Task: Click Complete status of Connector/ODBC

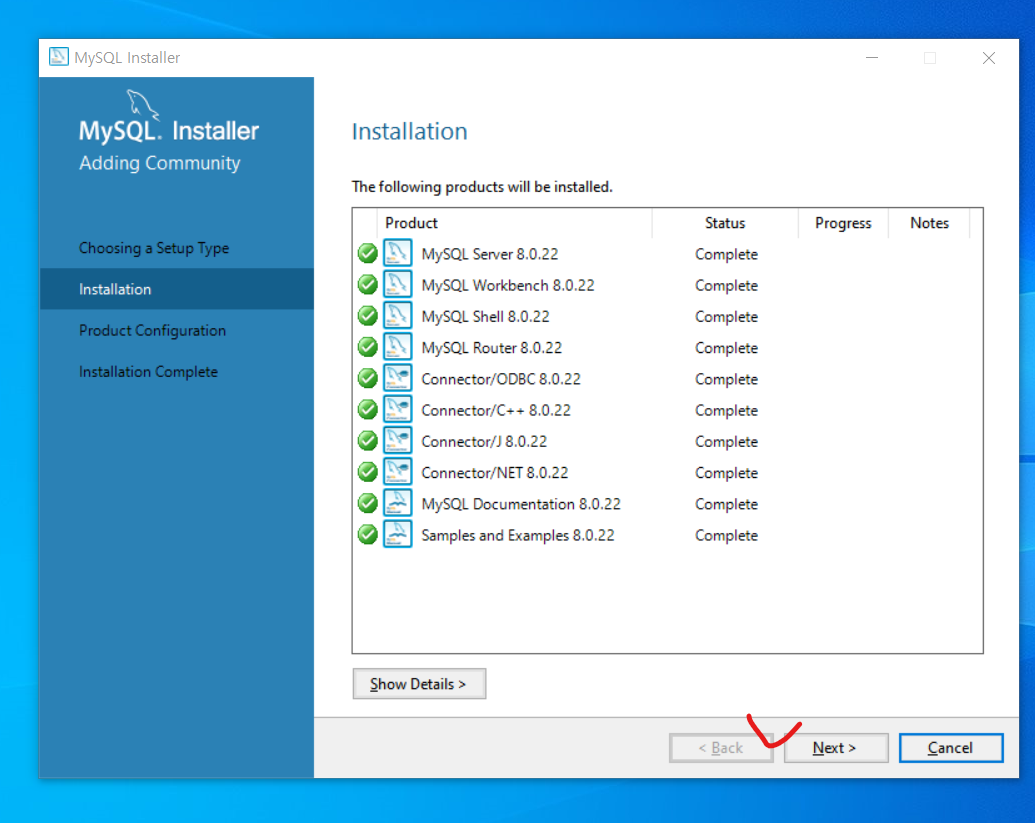Action: pyautogui.click(x=726, y=379)
